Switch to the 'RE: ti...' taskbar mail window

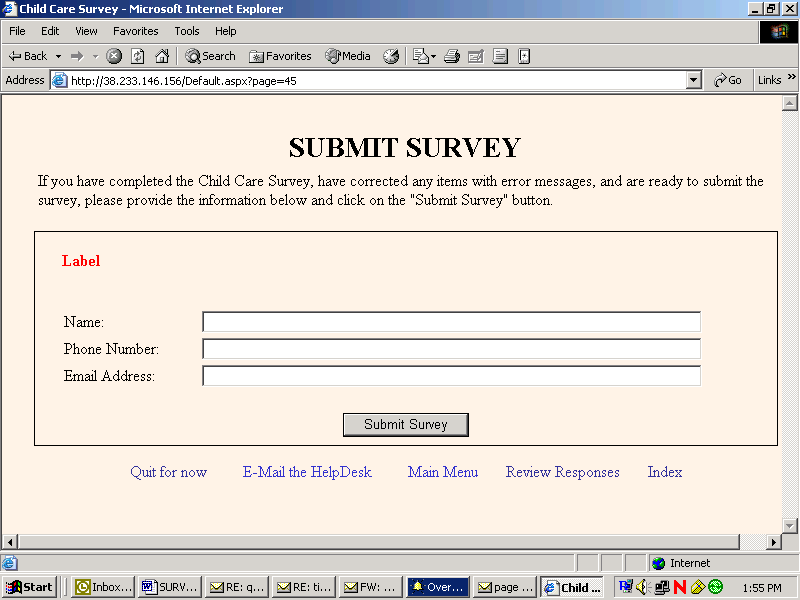(304, 587)
